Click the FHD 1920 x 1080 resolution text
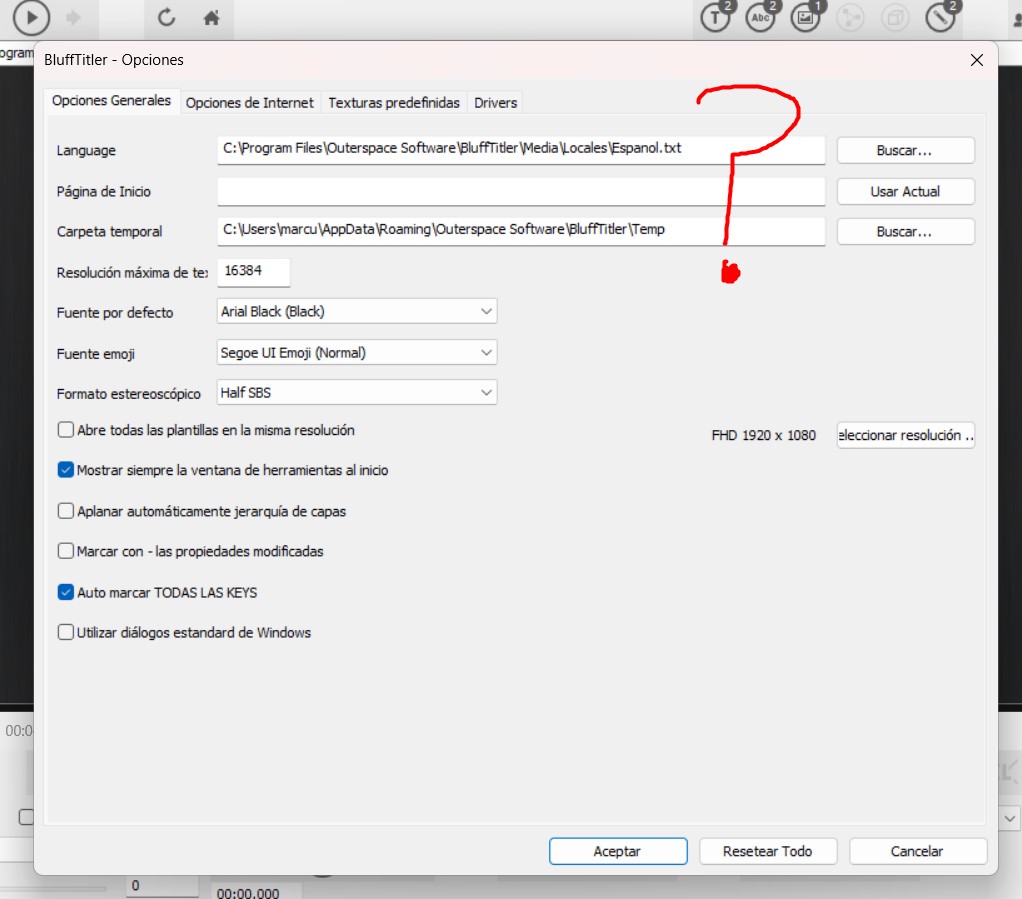Screen dimensions: 1022x899 763,435
